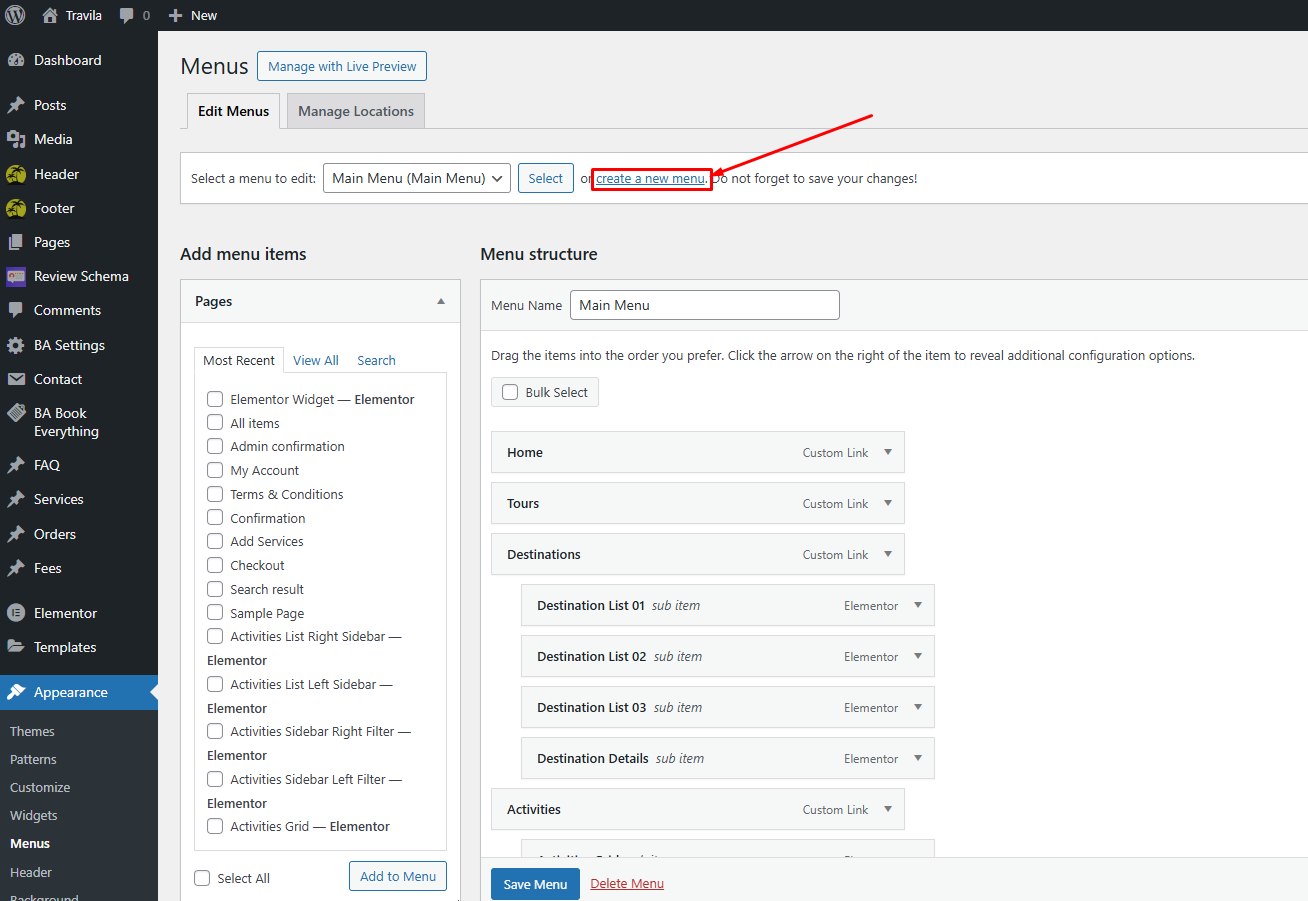
Task: Go to Media library in sidebar
Action: pyautogui.click(x=52, y=139)
